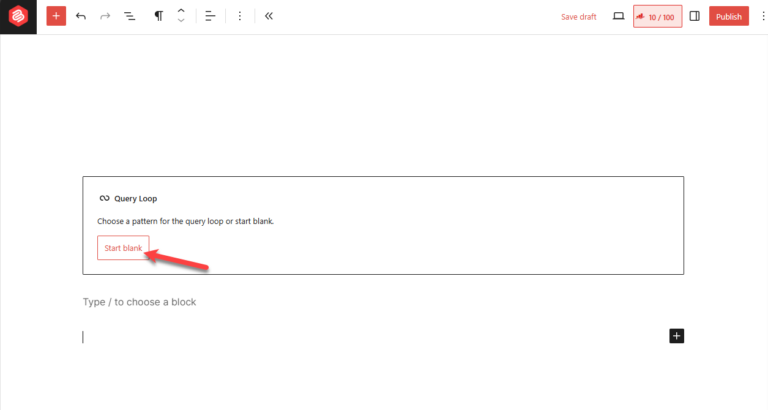Open the preview device view icon
The image size is (768, 410).
tap(618, 17)
